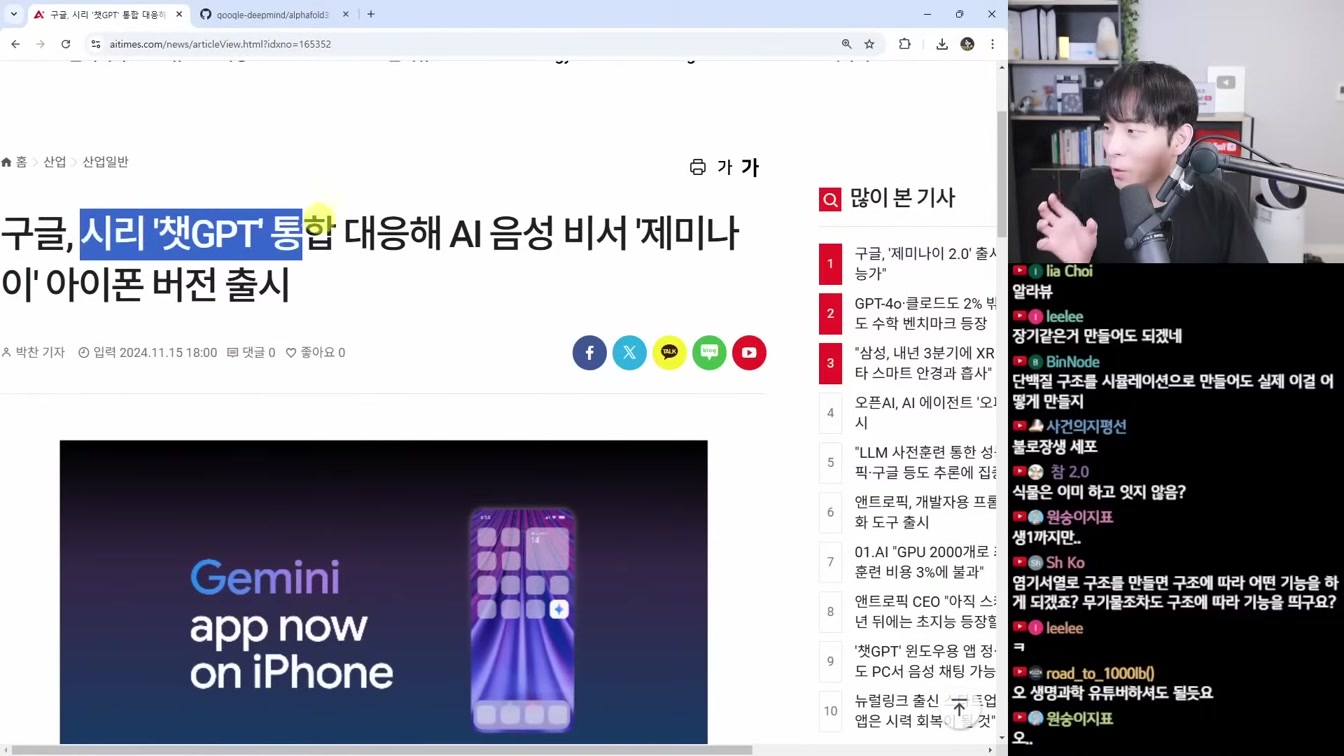Close the aitimes article tab

click(x=179, y=15)
